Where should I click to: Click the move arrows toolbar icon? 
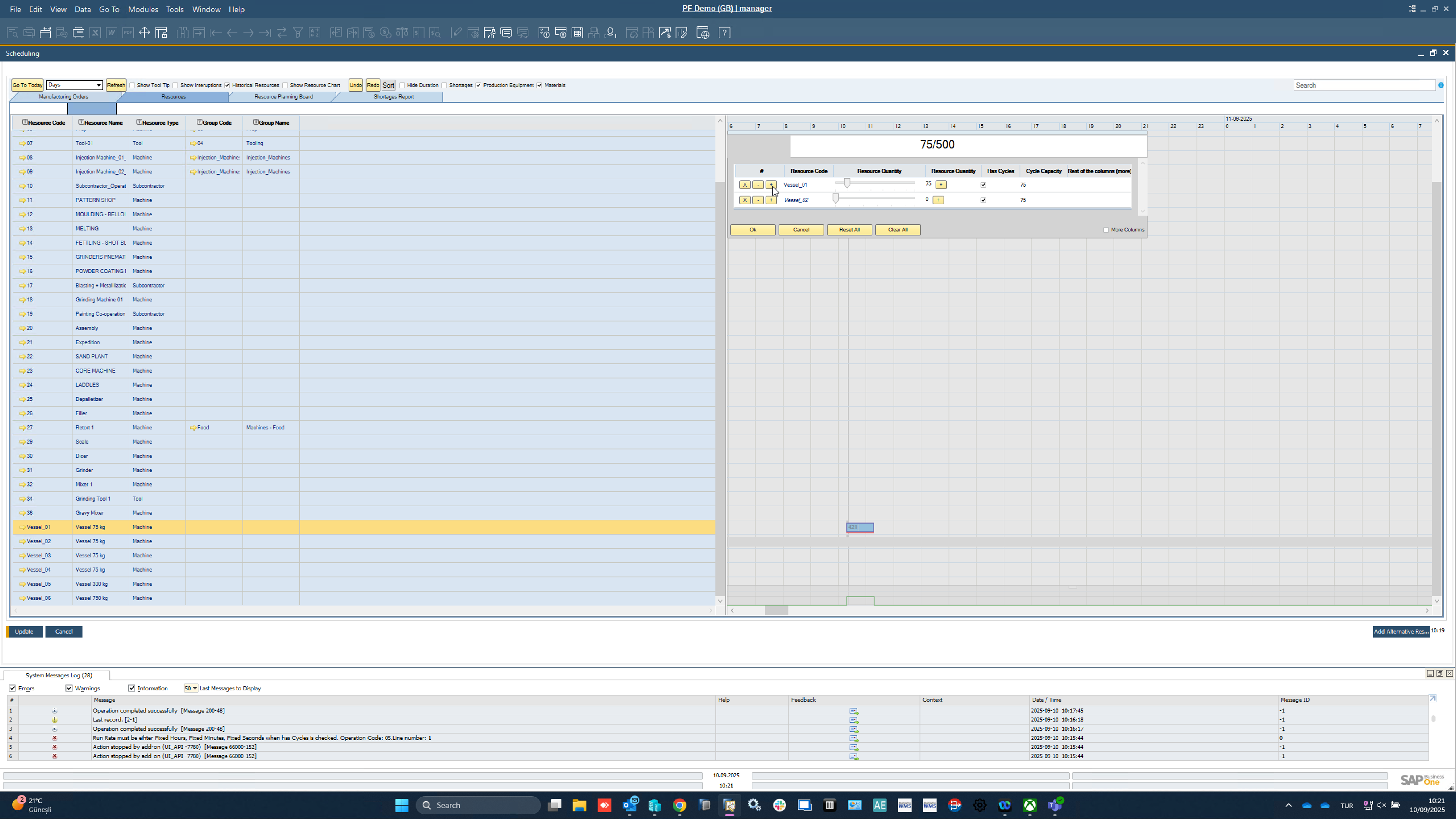(144, 33)
